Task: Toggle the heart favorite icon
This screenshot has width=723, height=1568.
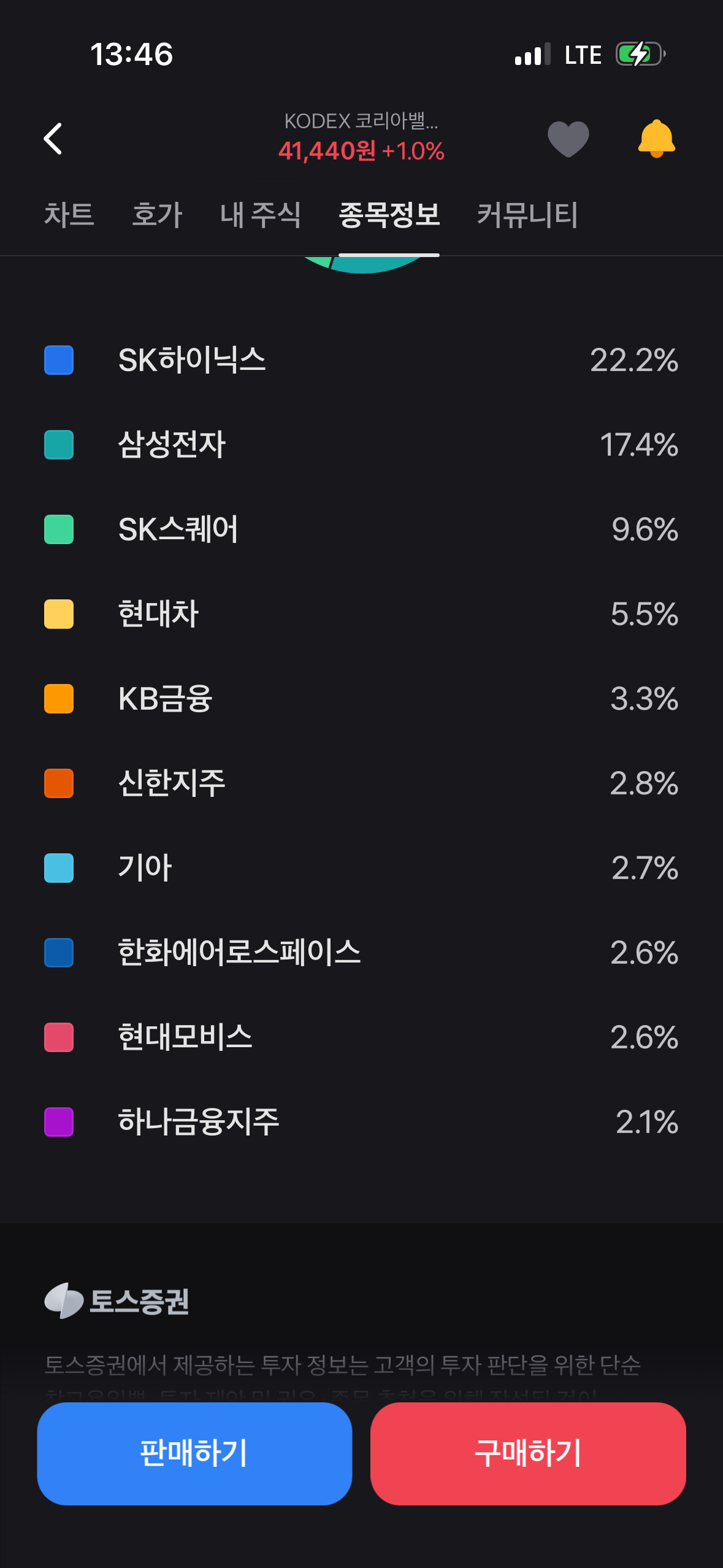Action: pos(568,139)
